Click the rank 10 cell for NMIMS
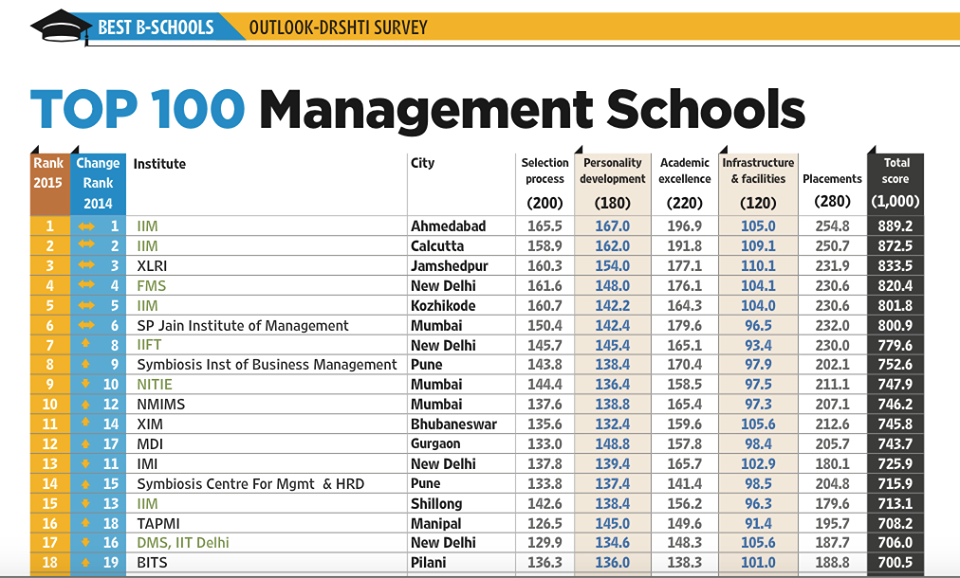The width and height of the screenshot is (960, 578). click(x=50, y=405)
